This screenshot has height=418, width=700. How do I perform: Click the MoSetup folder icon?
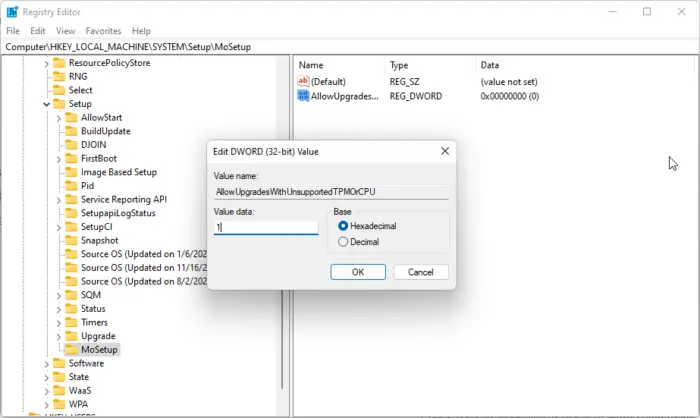(71, 350)
